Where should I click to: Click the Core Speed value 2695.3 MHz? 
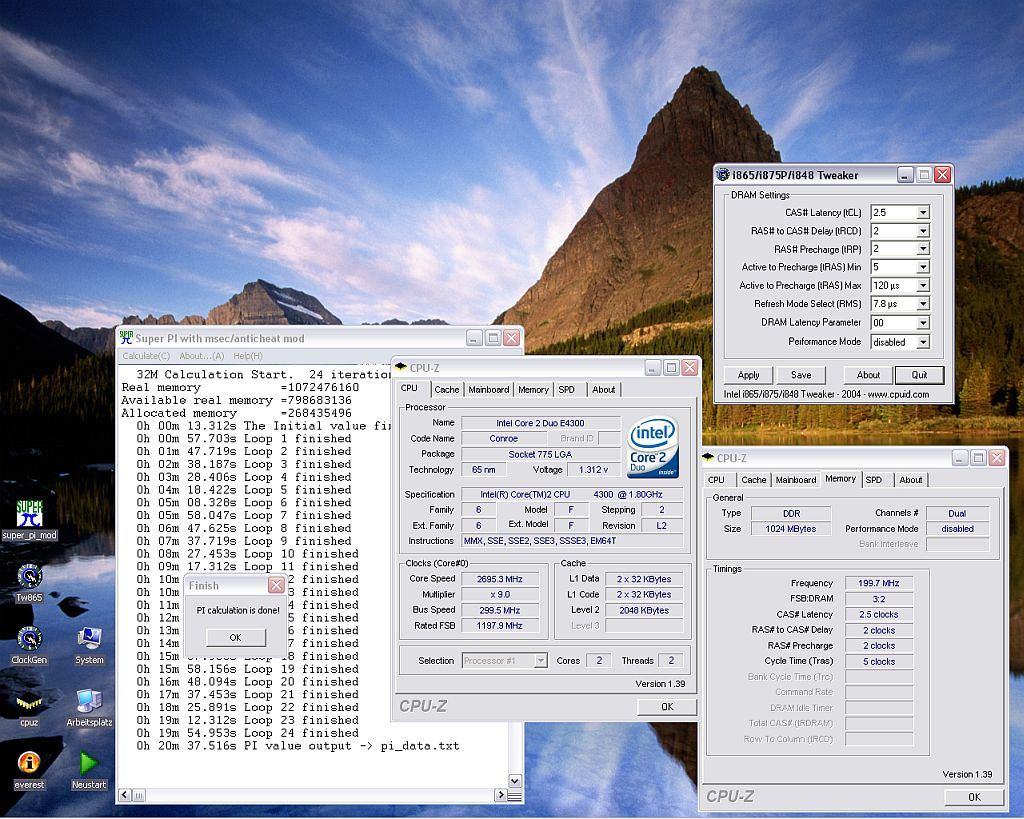pos(500,579)
